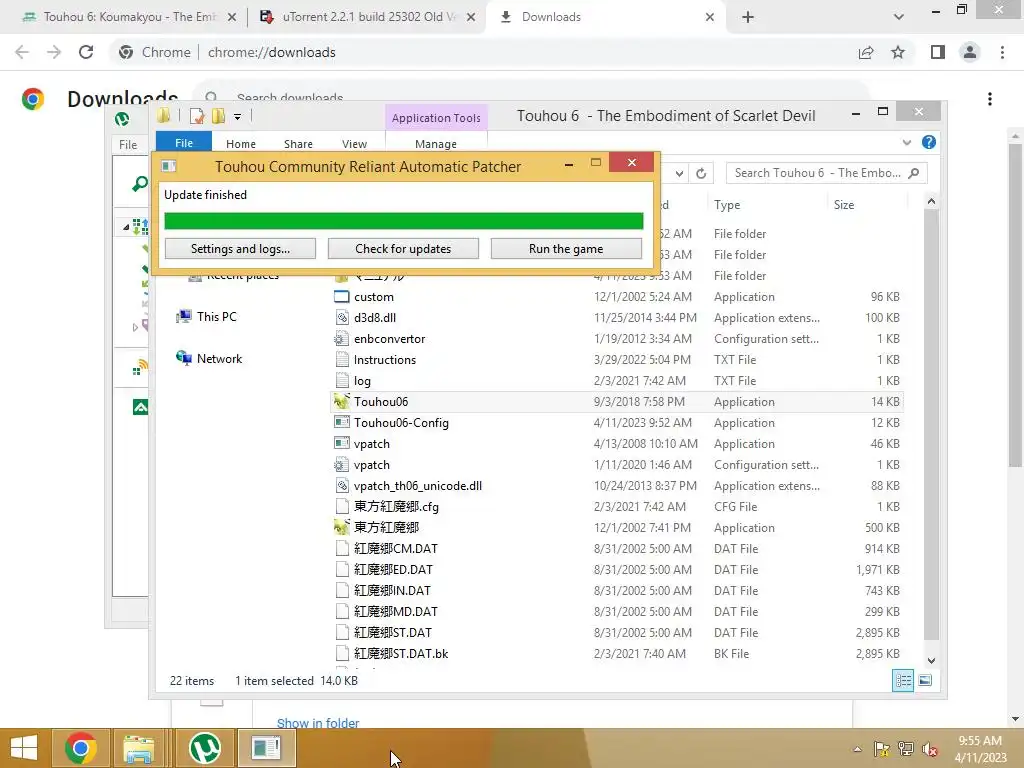The height and width of the screenshot is (768, 1024).
Task: Expand the Explorer ribbon chevron
Action: coord(906,142)
